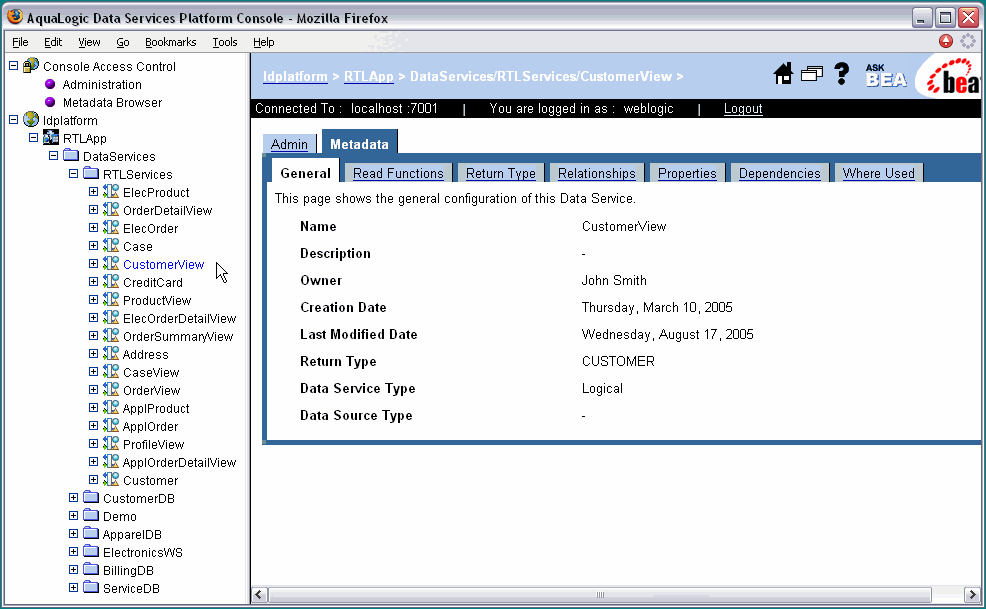Click the CustomerView data service icon
This screenshot has width=986, height=609.
pyautogui.click(x=111, y=264)
